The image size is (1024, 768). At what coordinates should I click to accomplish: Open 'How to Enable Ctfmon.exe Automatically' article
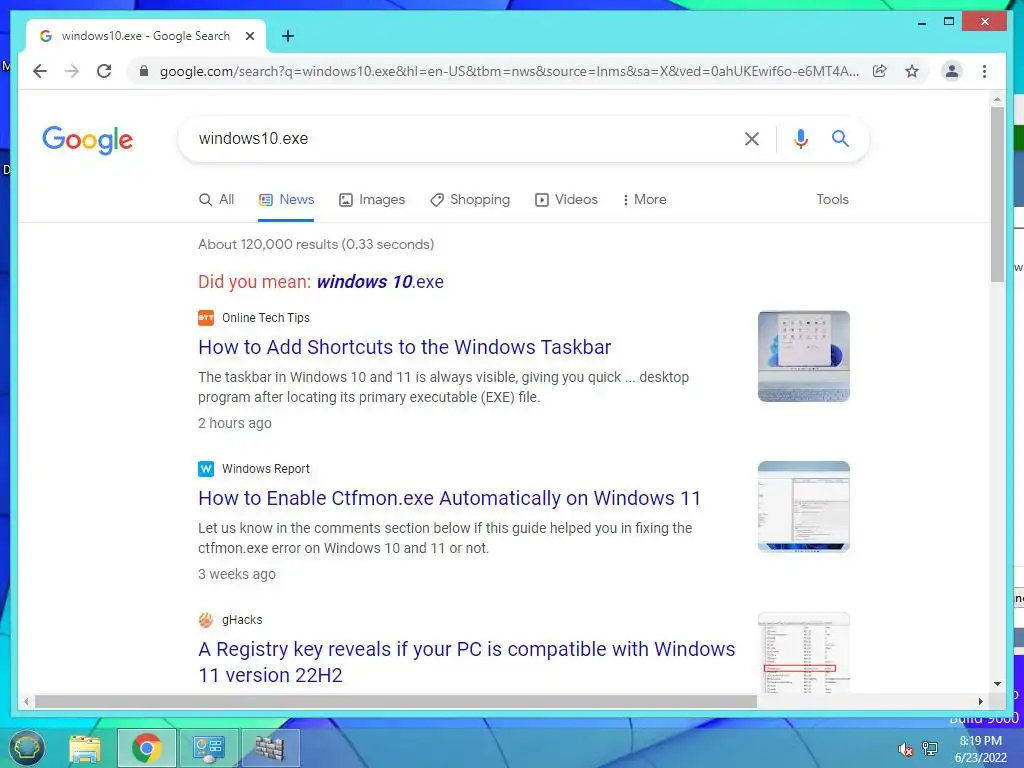449,498
